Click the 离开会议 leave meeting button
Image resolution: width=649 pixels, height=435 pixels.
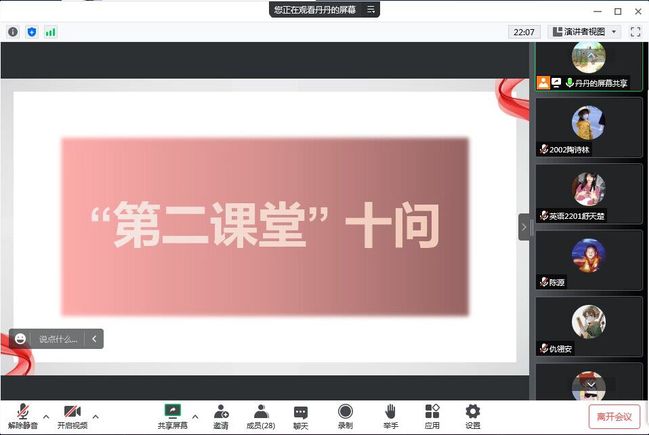click(x=613, y=416)
